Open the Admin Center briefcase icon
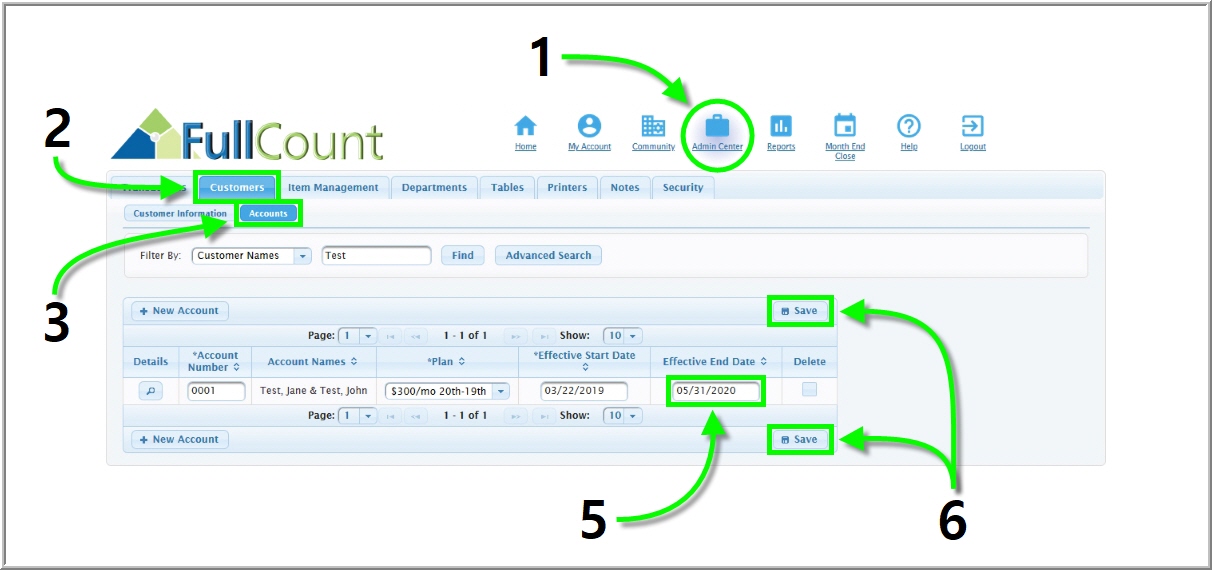Image resolution: width=1212 pixels, height=570 pixels. coord(717,126)
